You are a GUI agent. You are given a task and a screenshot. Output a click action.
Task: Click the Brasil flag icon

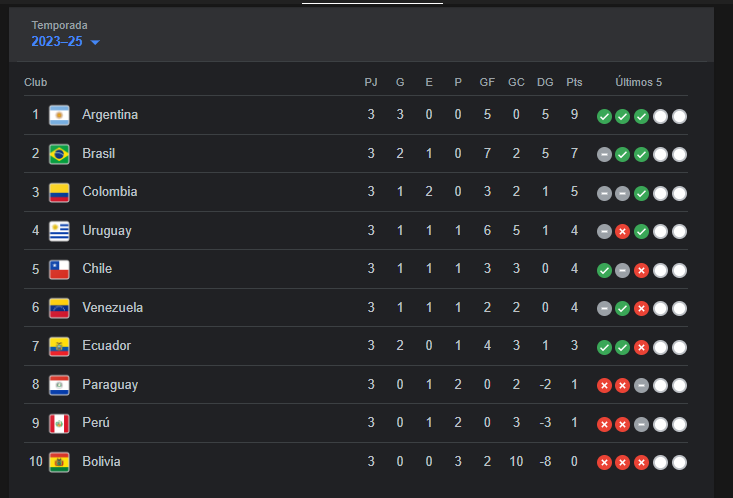click(59, 154)
